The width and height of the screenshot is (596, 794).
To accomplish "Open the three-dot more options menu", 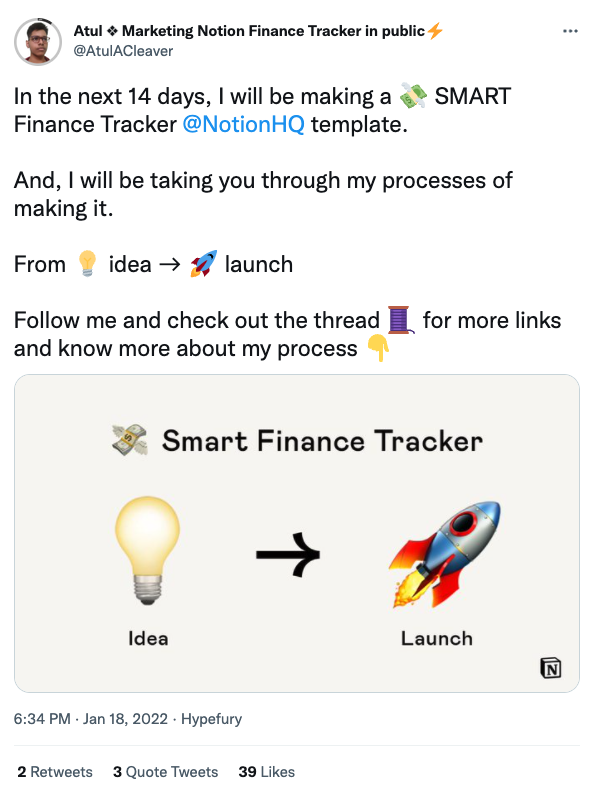I will (570, 31).
